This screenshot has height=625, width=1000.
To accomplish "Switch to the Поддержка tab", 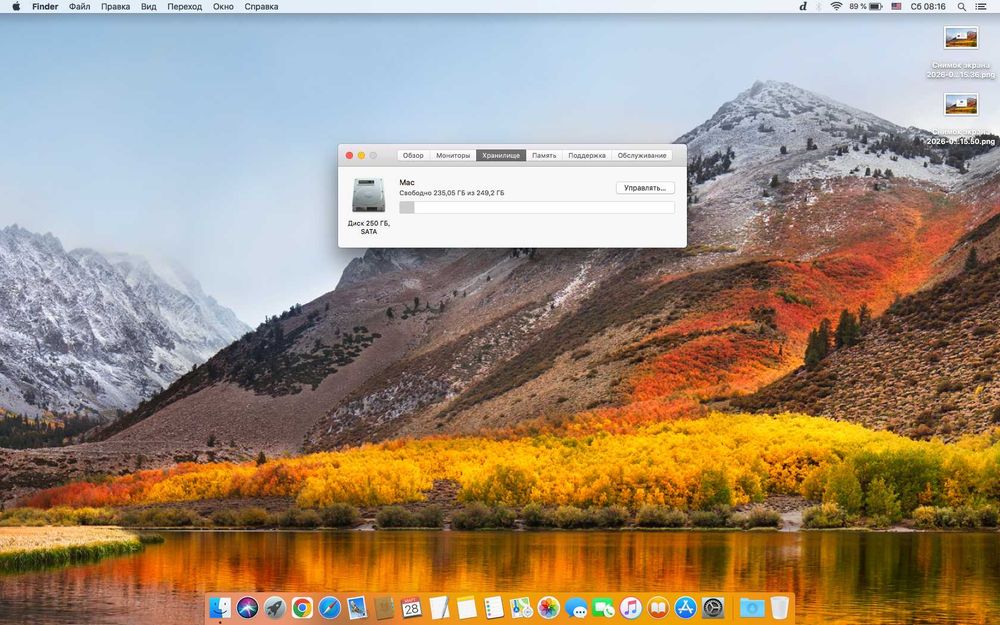I will tap(587, 156).
